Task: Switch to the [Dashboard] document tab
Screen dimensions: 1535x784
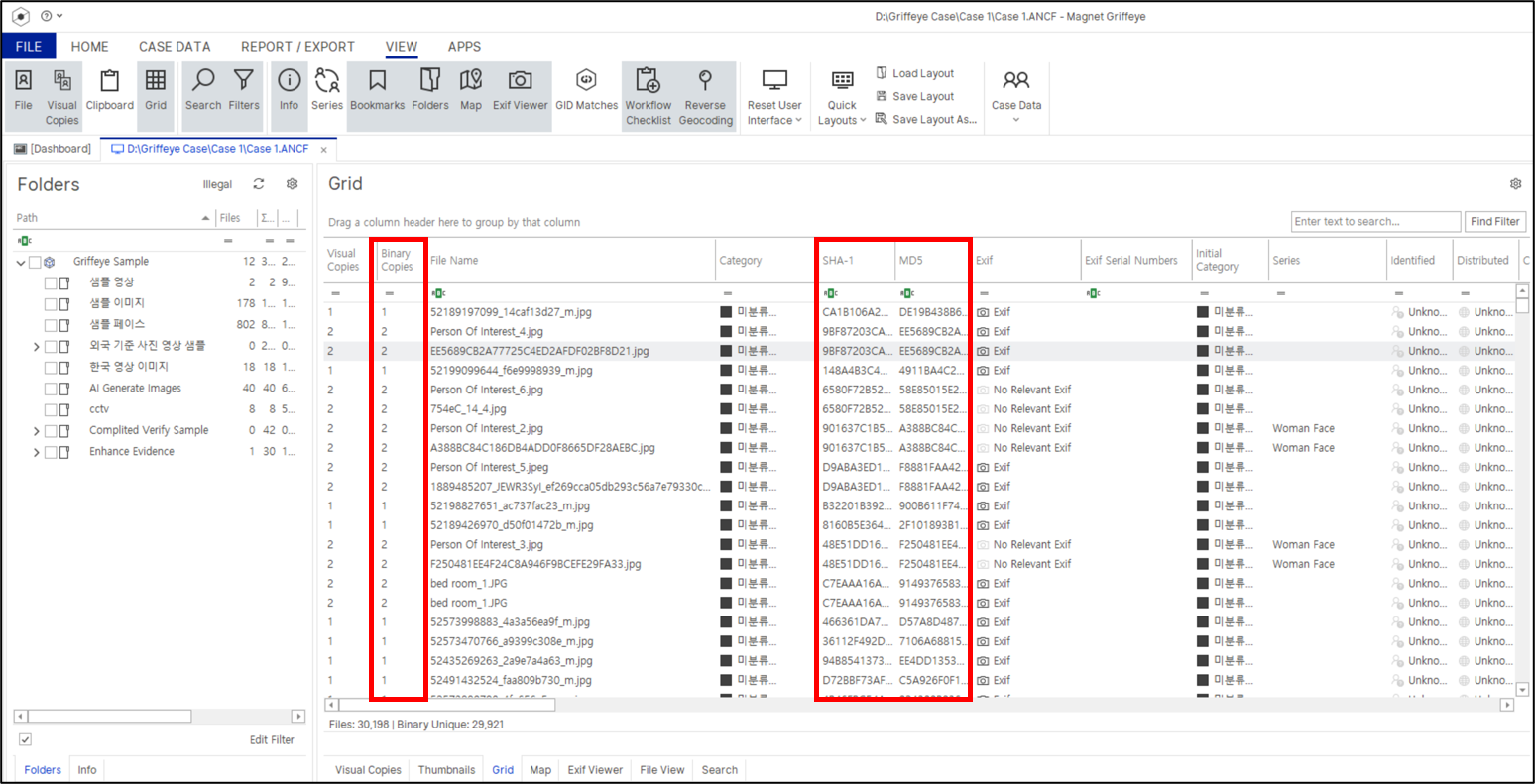Action: click(x=53, y=149)
